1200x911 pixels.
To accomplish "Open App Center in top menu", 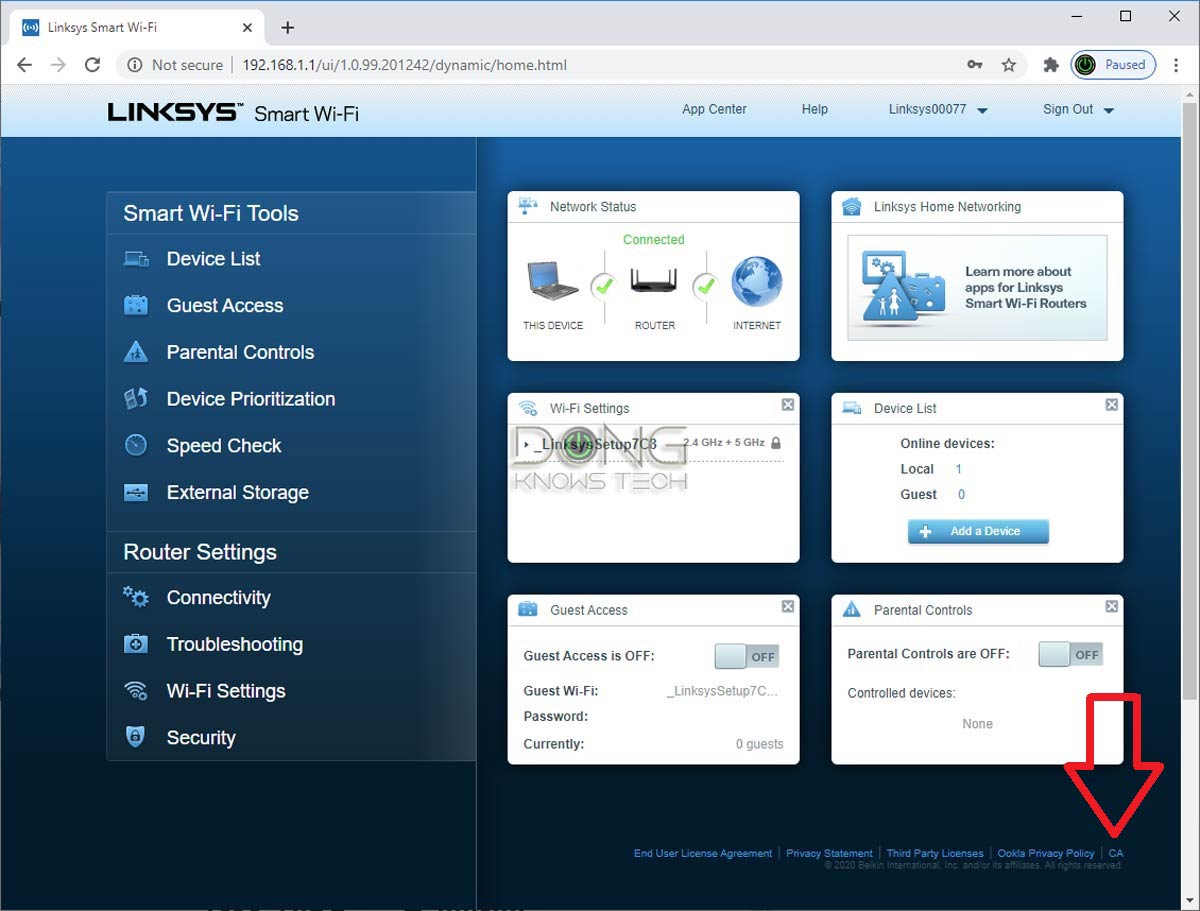I will point(714,109).
